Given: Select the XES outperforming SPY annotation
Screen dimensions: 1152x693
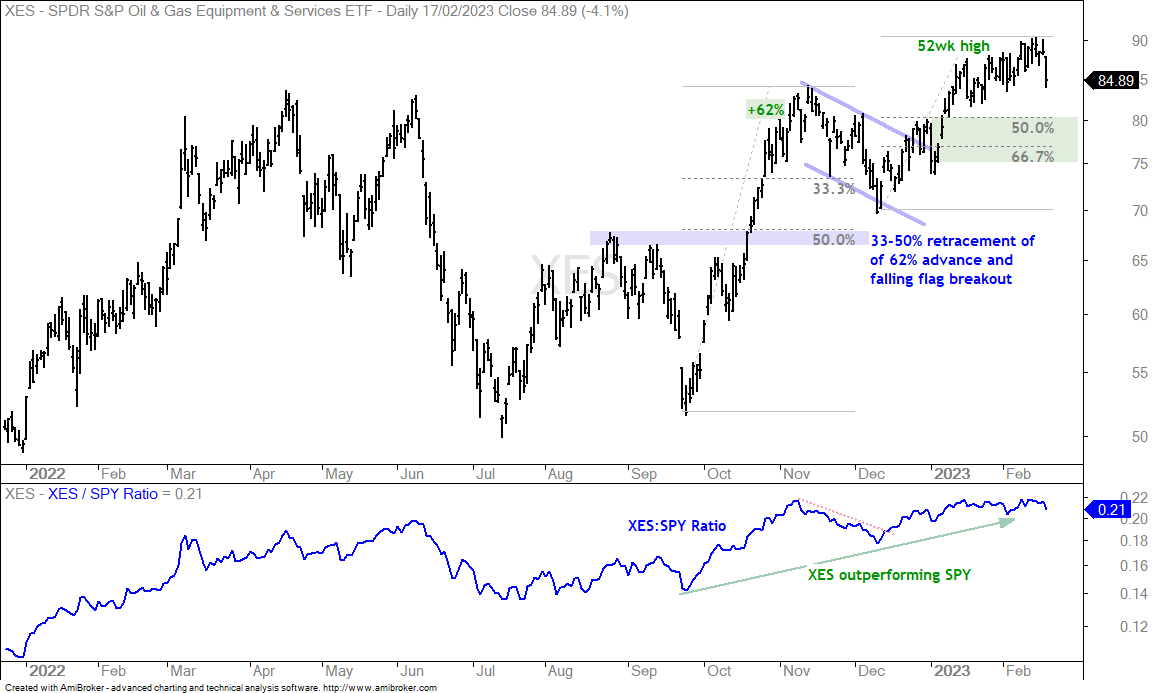Looking at the screenshot, I should (889, 575).
